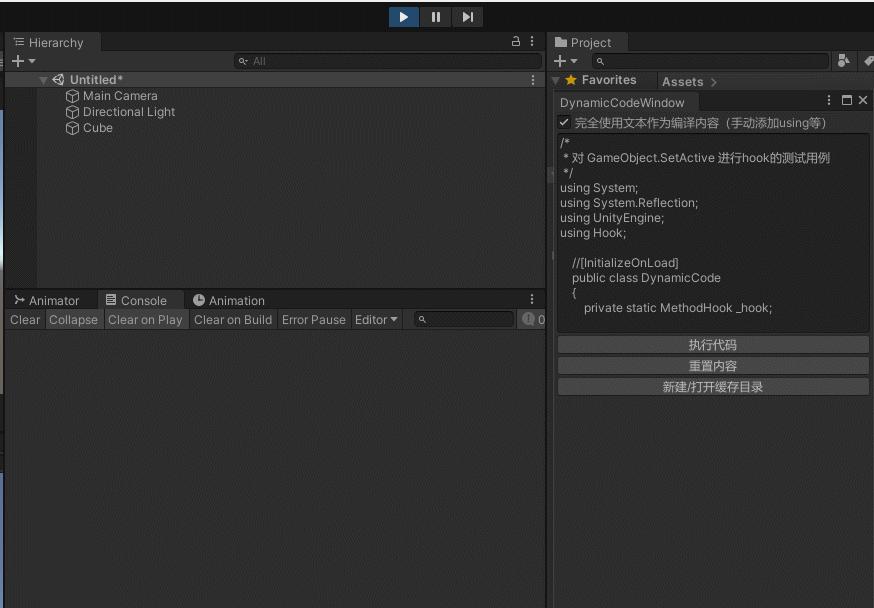The image size is (874, 608).
Task: Toggle the 完全使用文本作为编译内容 checkbox
Action: [564, 123]
